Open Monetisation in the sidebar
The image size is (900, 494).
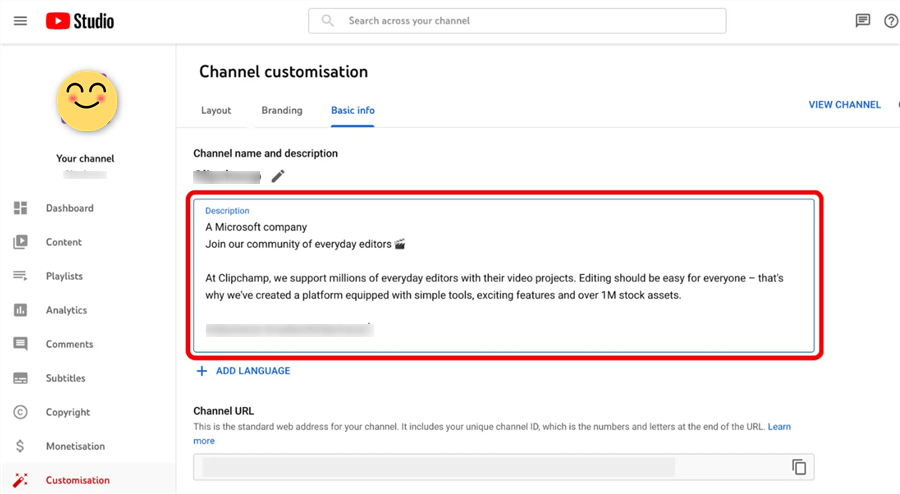tap(75, 446)
